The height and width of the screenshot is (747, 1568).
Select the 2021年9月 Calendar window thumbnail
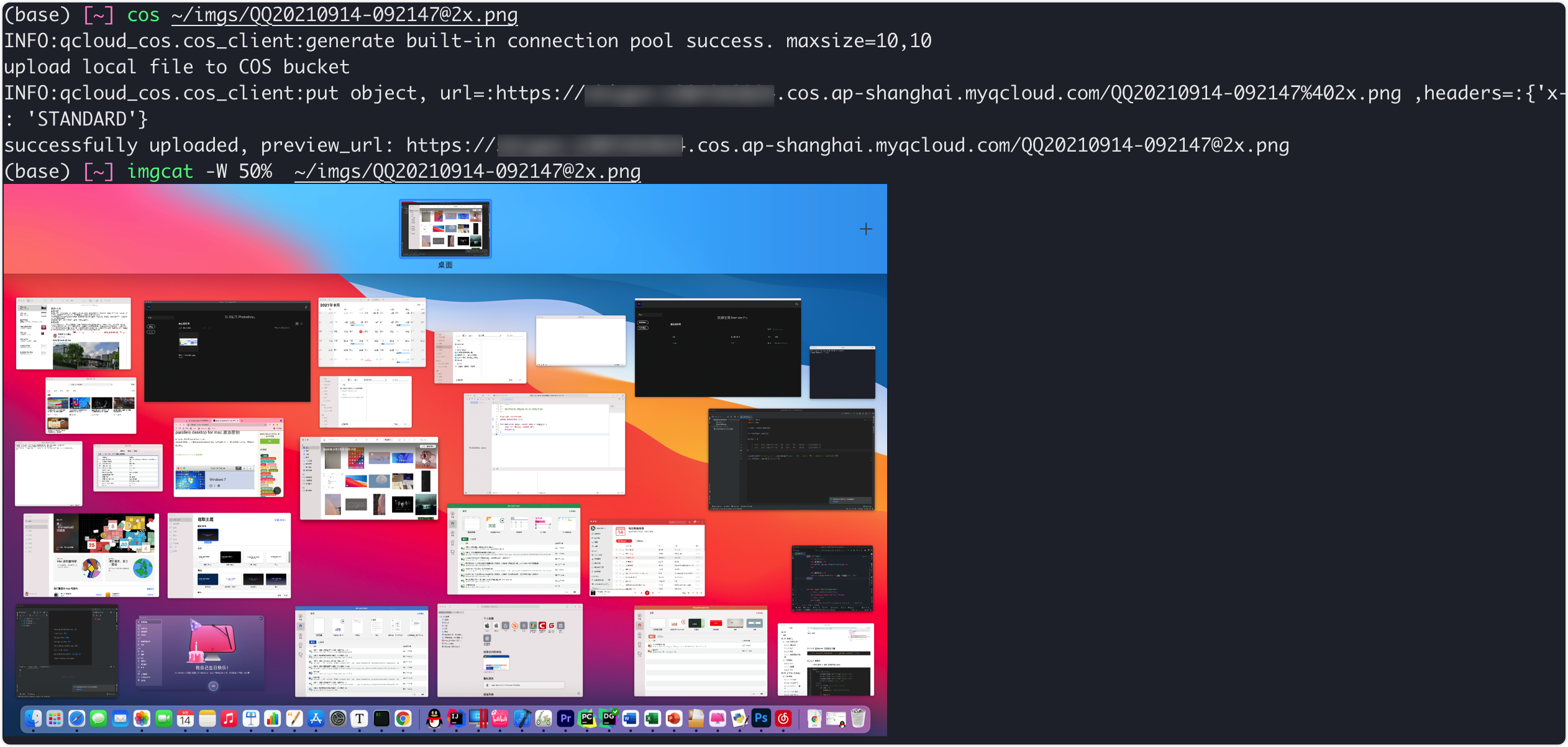372,332
